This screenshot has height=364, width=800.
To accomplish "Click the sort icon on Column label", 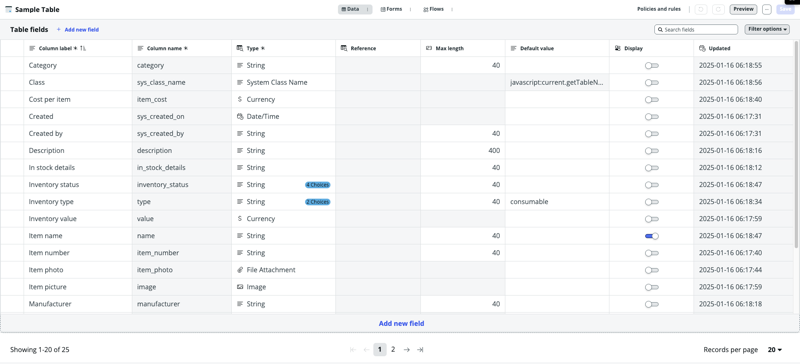I will (84, 48).
